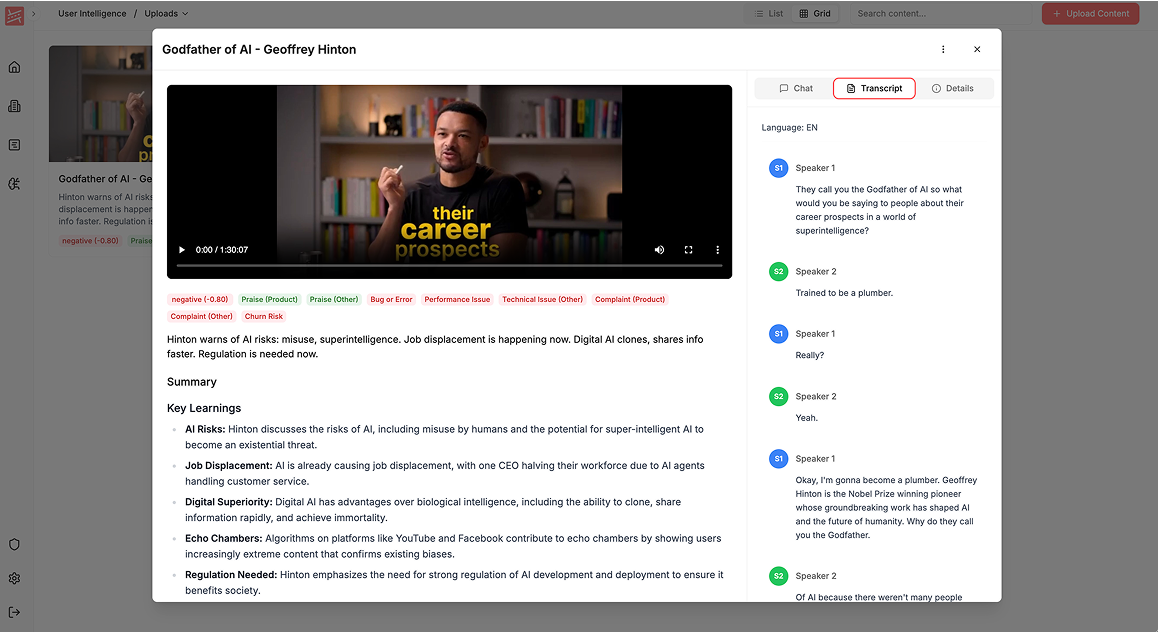Open the Uploads breadcrumb dropdown
The image size is (1158, 632).
pos(165,13)
